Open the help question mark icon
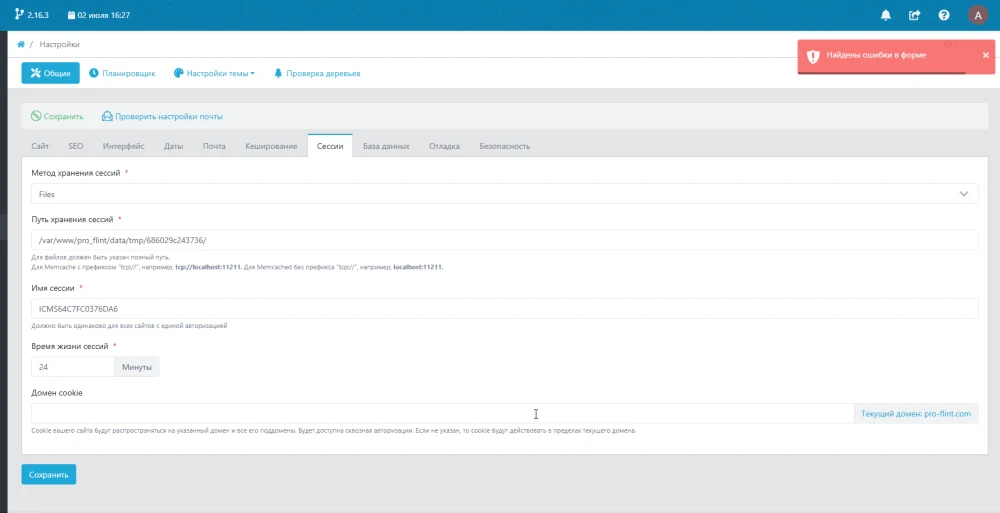Screen dimensions: 1000x513 pos(944,15)
